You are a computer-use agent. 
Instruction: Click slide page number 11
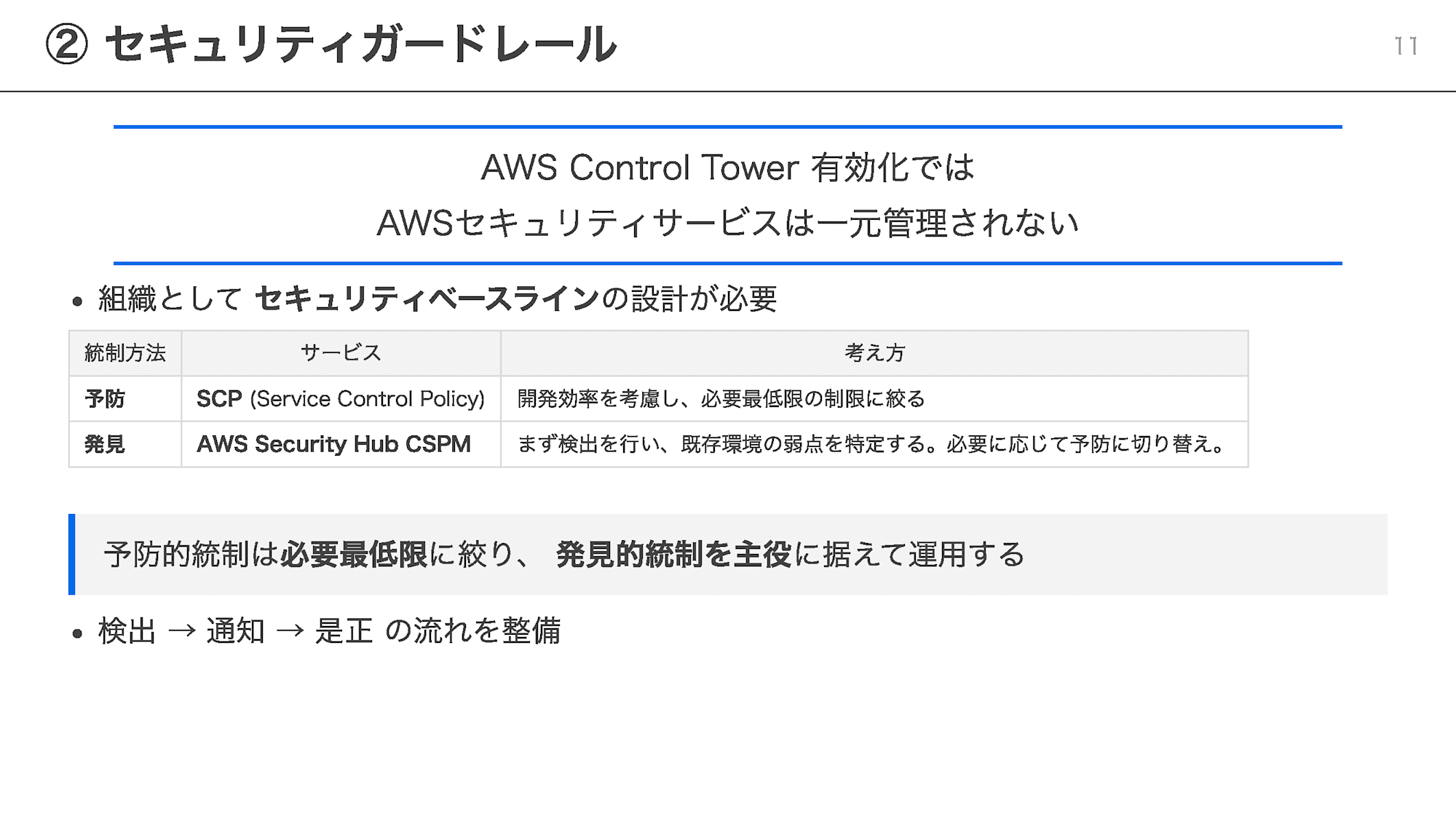[1406, 46]
